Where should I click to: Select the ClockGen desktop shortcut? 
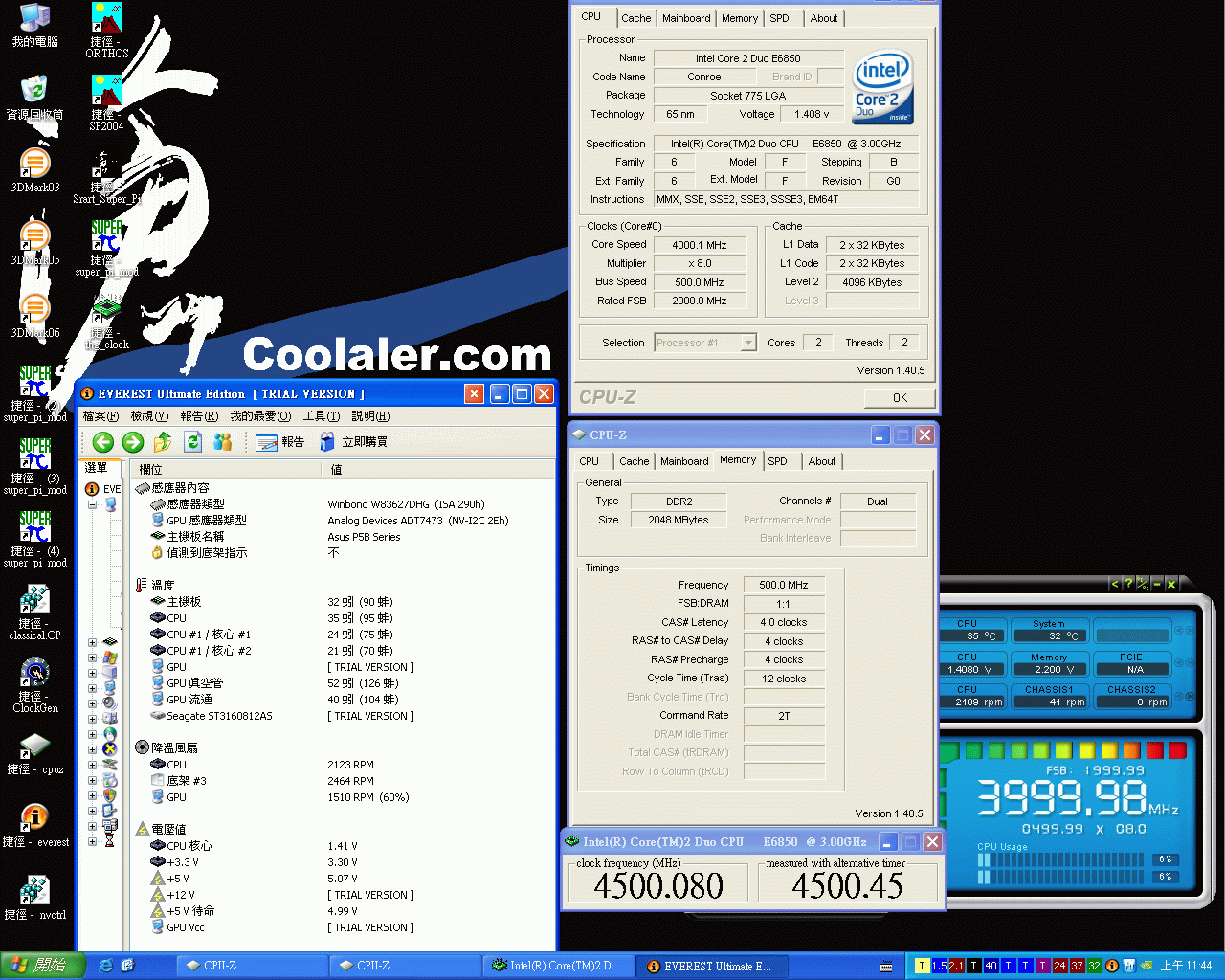[34, 685]
